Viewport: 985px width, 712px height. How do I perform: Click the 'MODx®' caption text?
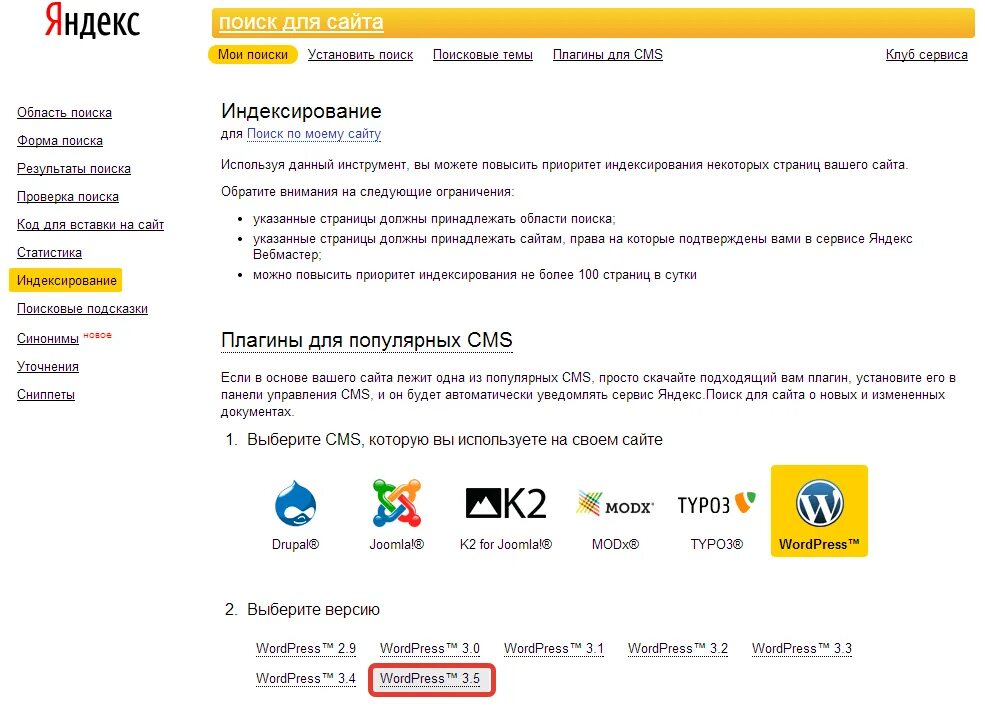click(615, 544)
